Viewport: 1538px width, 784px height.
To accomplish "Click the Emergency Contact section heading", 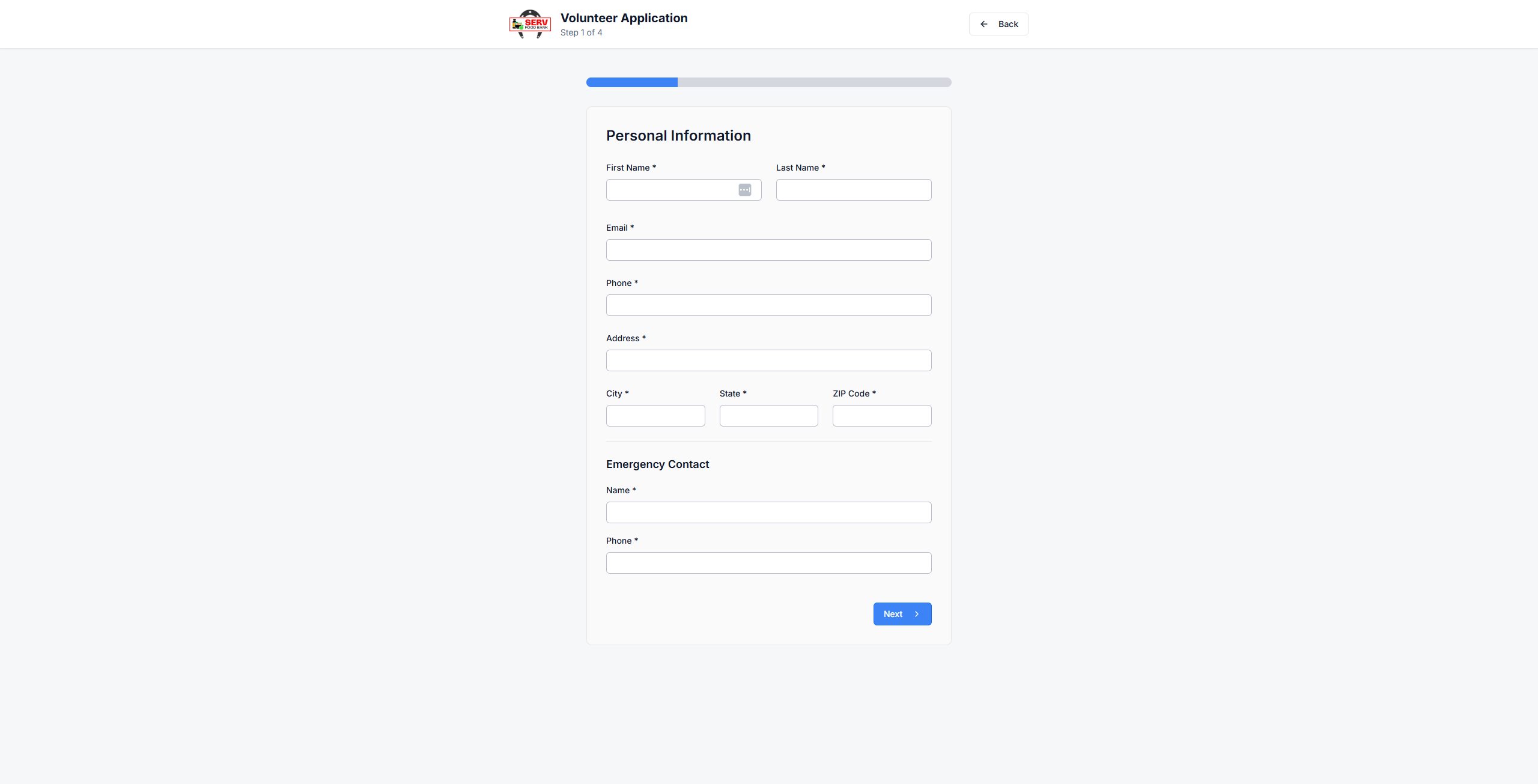I will tap(657, 464).
